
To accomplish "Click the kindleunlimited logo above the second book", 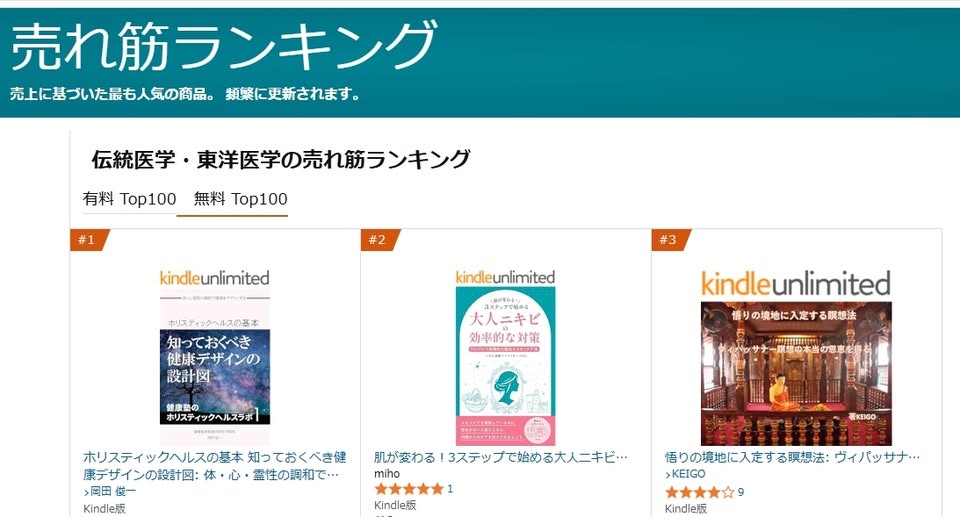I will 505,277.
